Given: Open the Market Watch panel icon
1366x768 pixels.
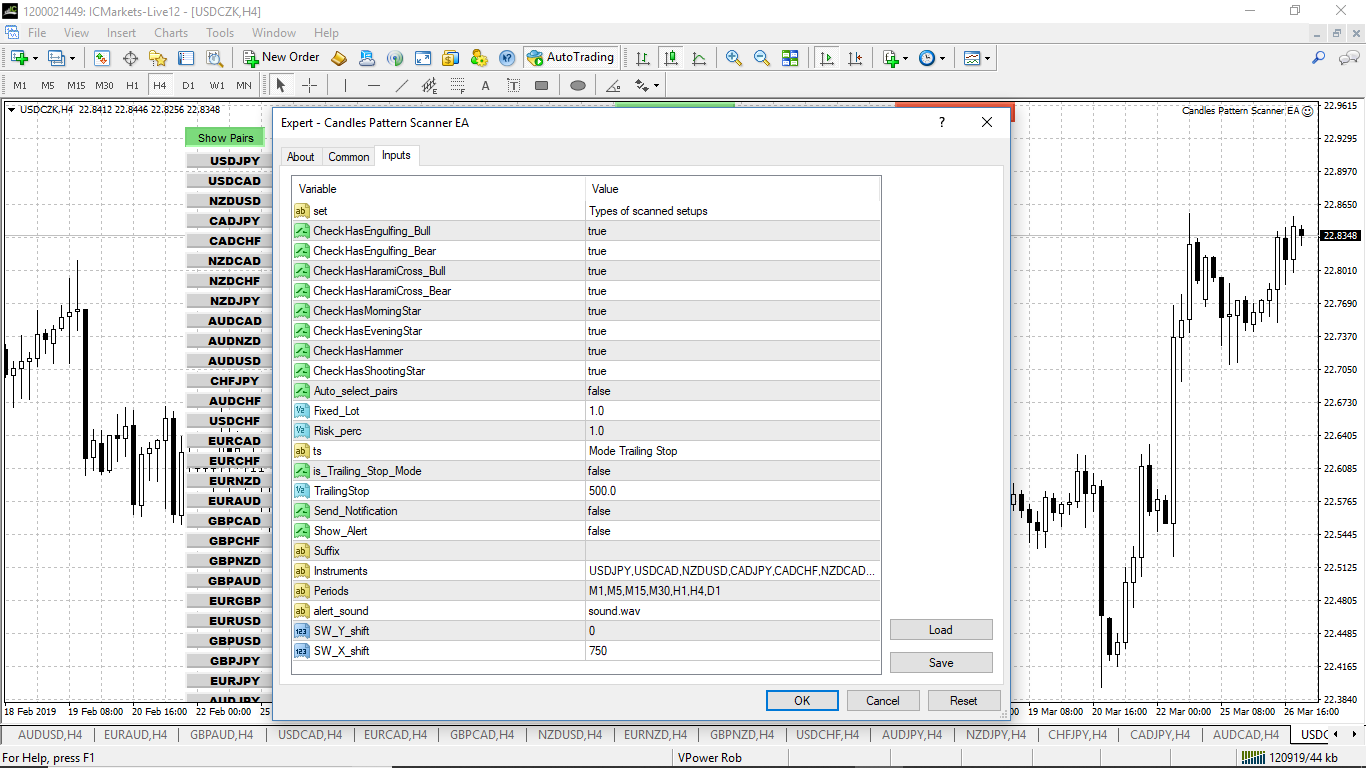Looking at the screenshot, I should point(101,58).
